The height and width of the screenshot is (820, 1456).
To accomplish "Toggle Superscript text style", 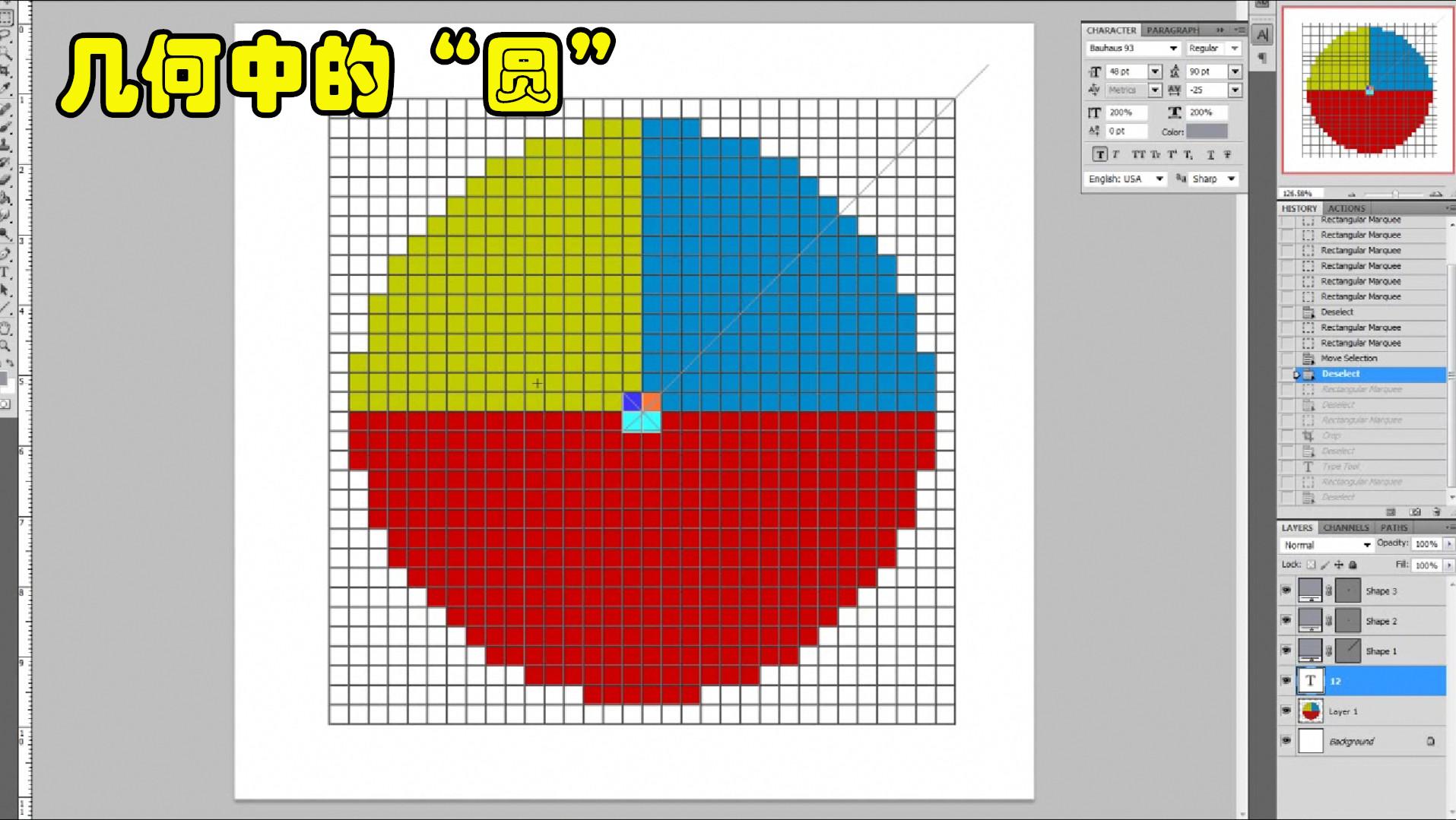I will (1172, 154).
